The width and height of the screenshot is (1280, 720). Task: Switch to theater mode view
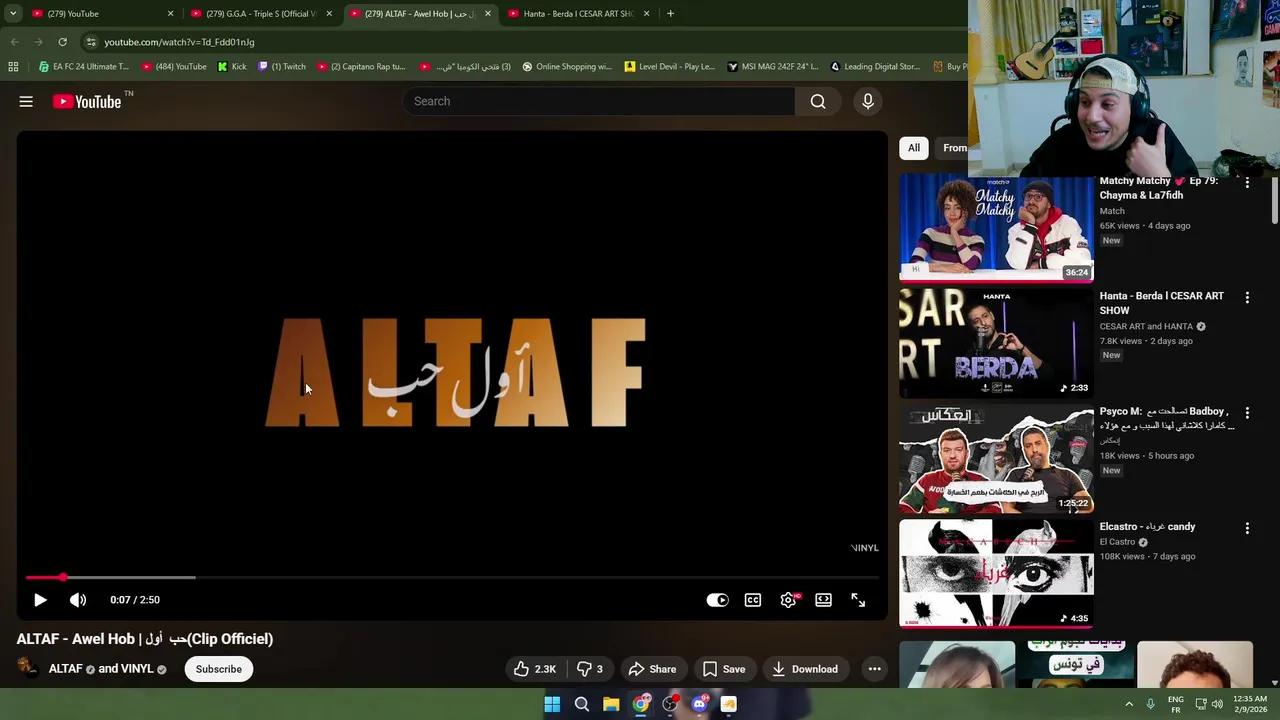(823, 600)
